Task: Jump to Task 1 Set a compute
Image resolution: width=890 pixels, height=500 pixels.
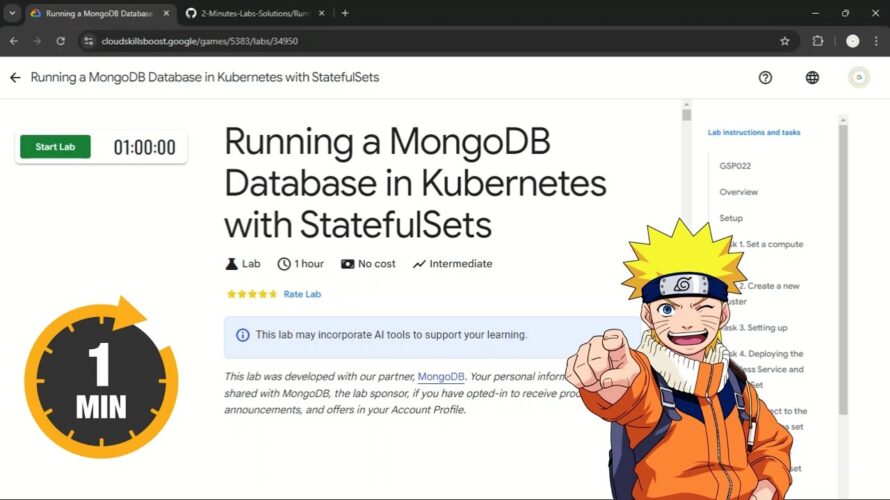Action: pos(766,244)
